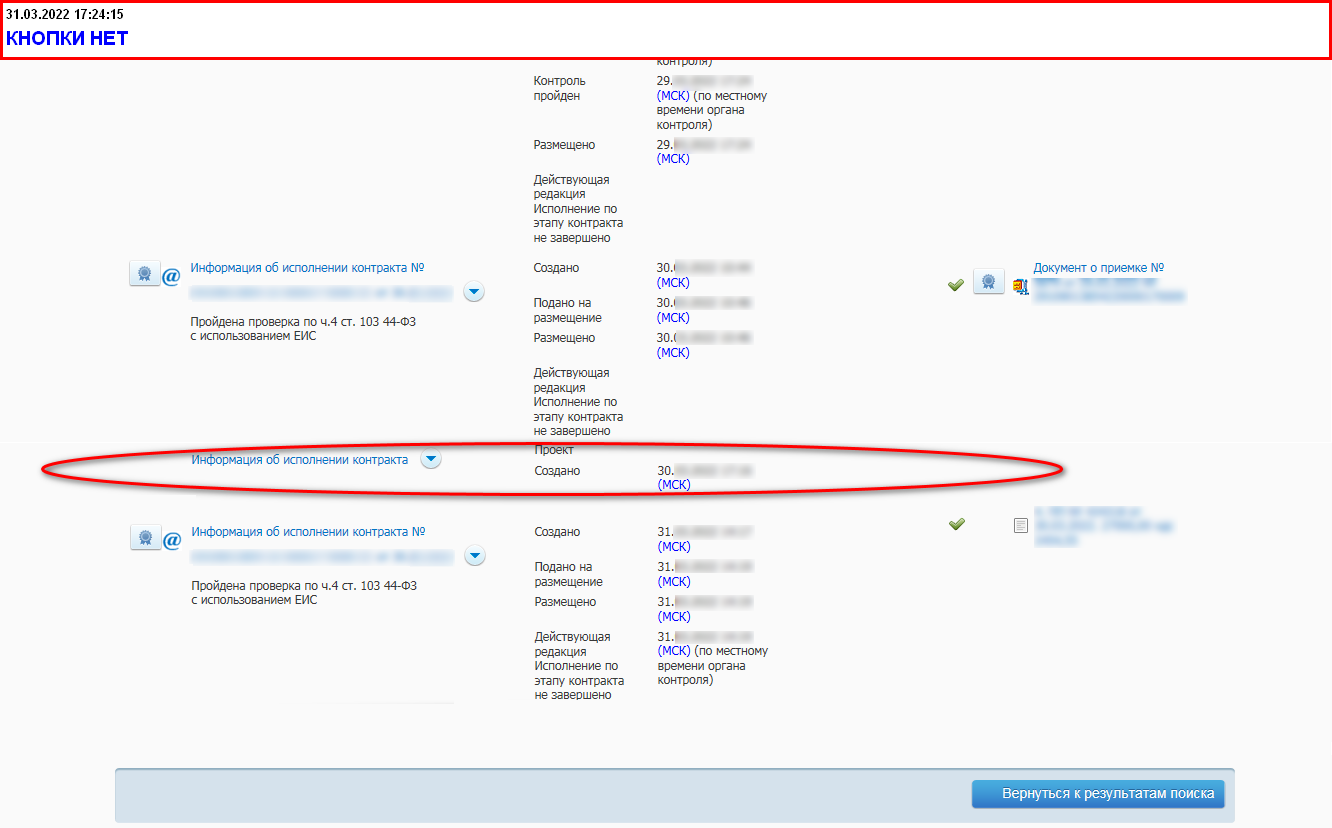Open the draft Информация об исполнении контракта link

(x=299, y=460)
